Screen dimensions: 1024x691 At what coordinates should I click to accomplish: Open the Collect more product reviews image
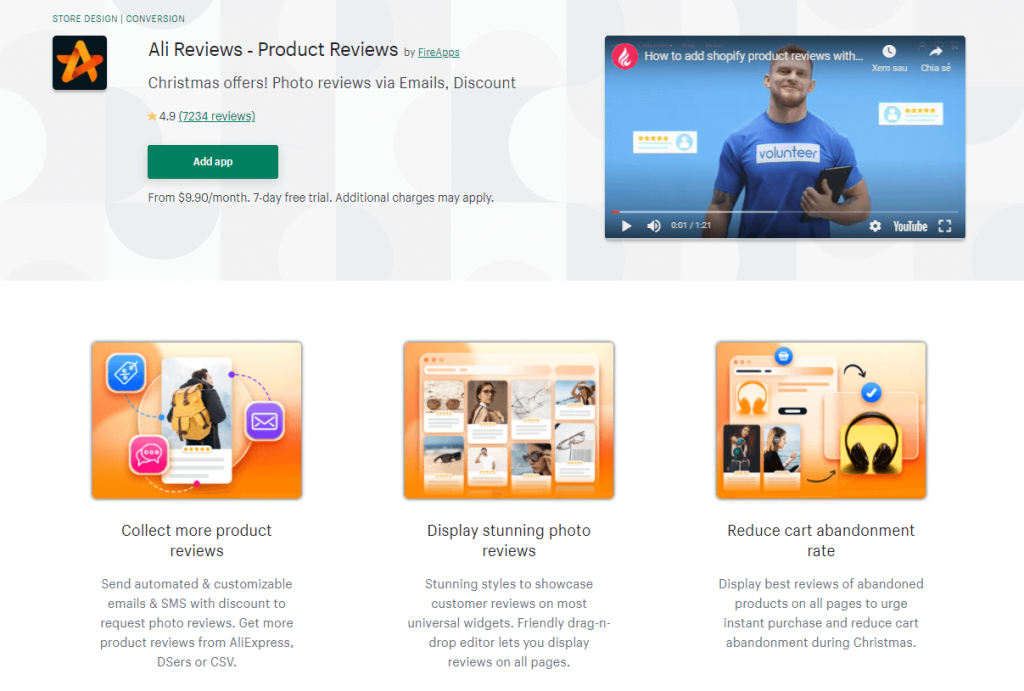click(197, 420)
